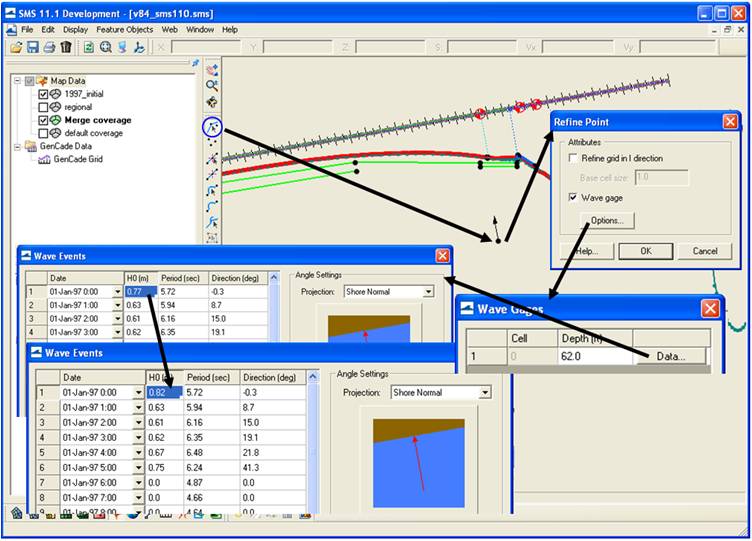752x541 pixels.
Task: Select the circled Select Feature Point tool
Action: (212, 127)
